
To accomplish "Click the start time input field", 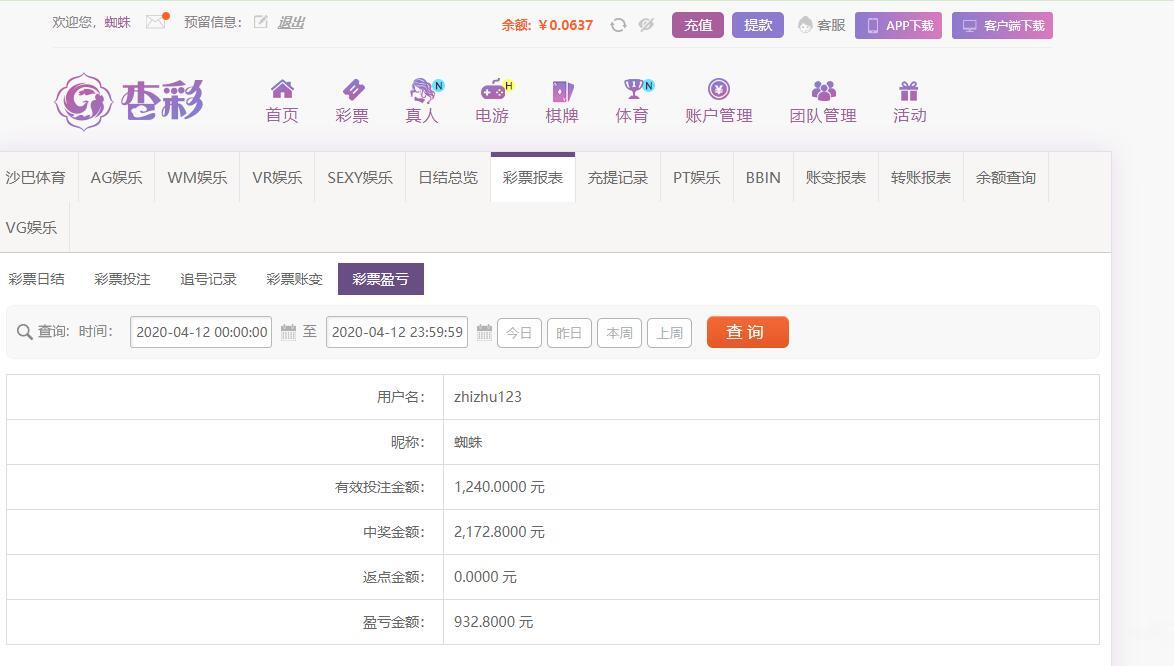I will 201,332.
